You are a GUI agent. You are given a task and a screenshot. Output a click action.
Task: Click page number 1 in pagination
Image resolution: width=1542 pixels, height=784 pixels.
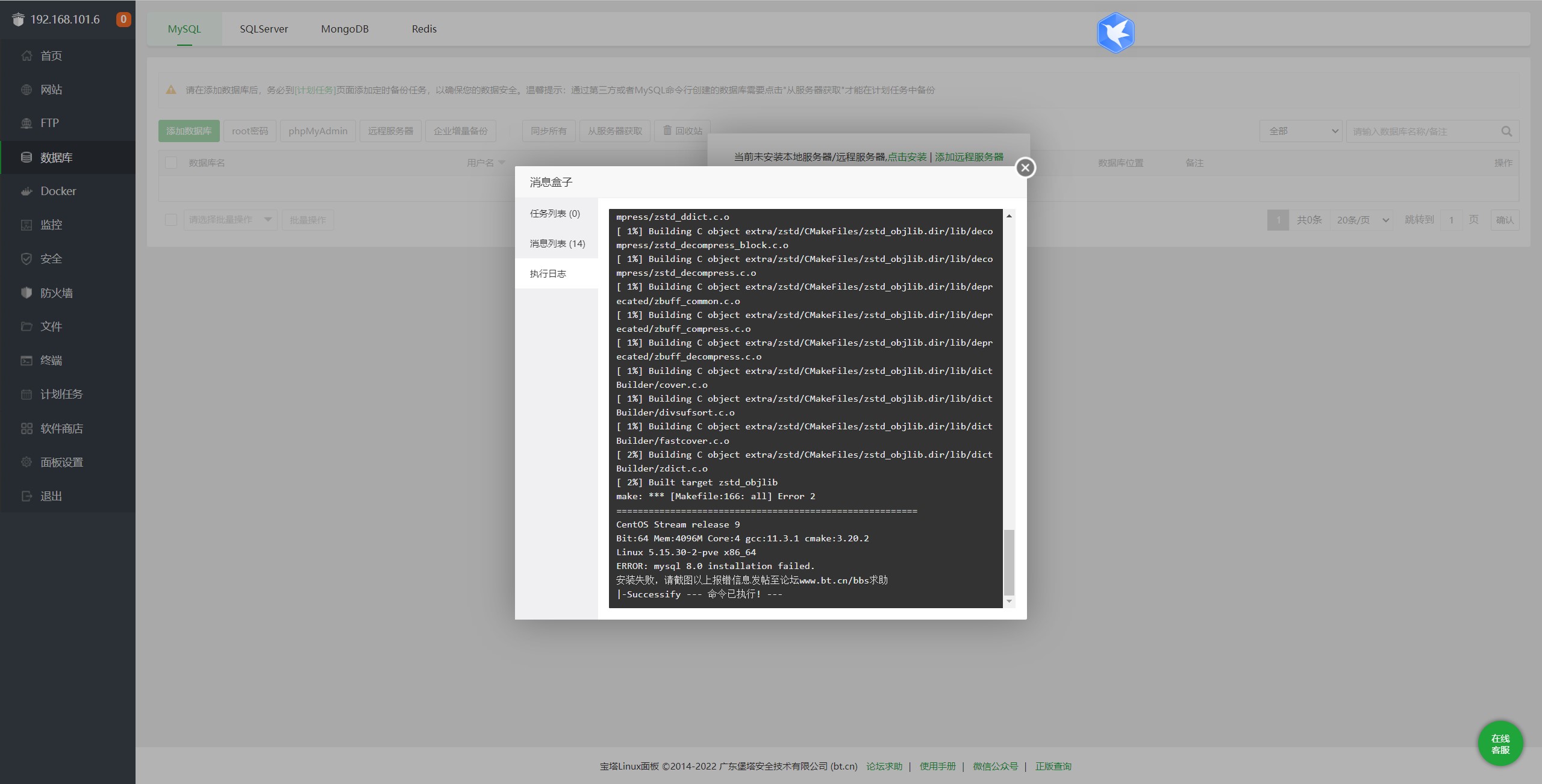pyautogui.click(x=1278, y=220)
